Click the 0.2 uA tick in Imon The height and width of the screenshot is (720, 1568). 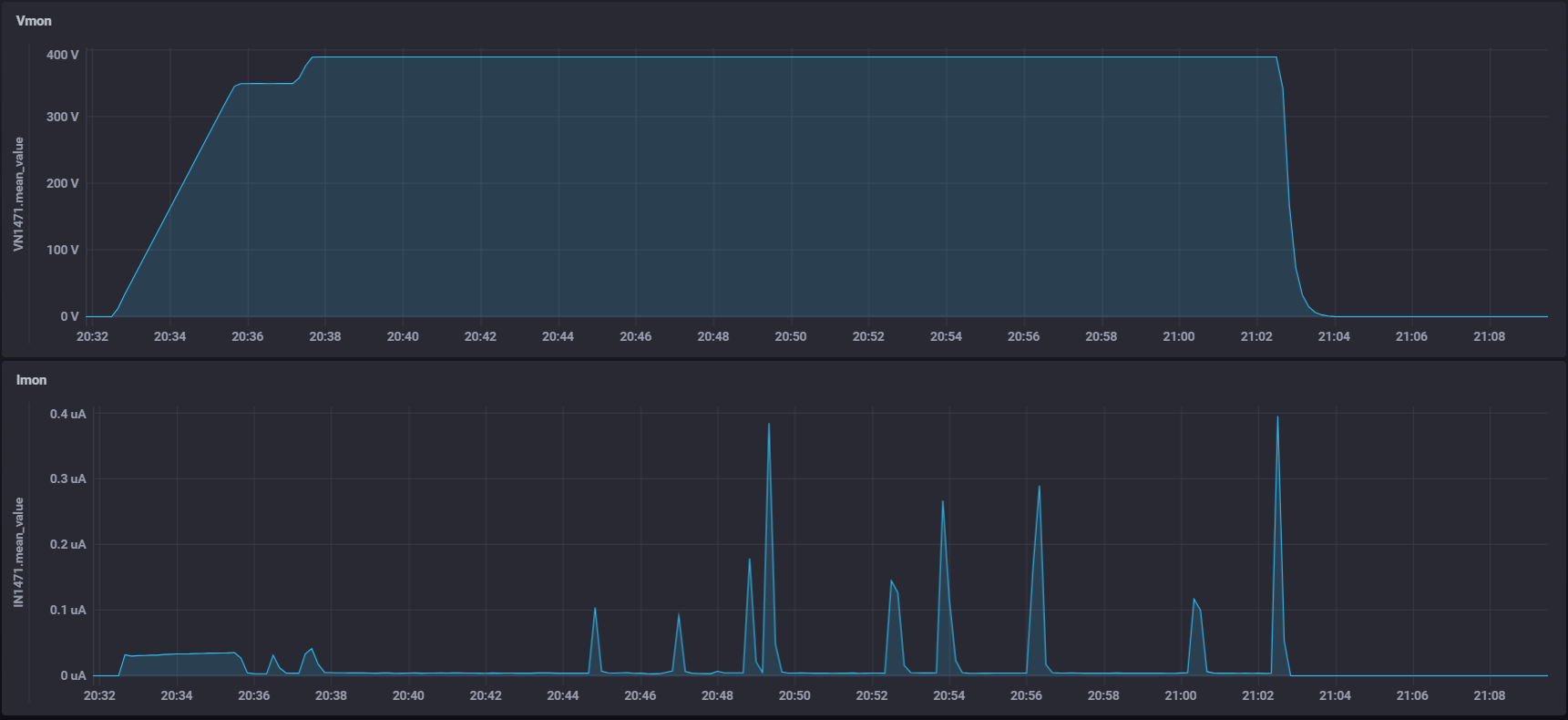click(x=68, y=544)
